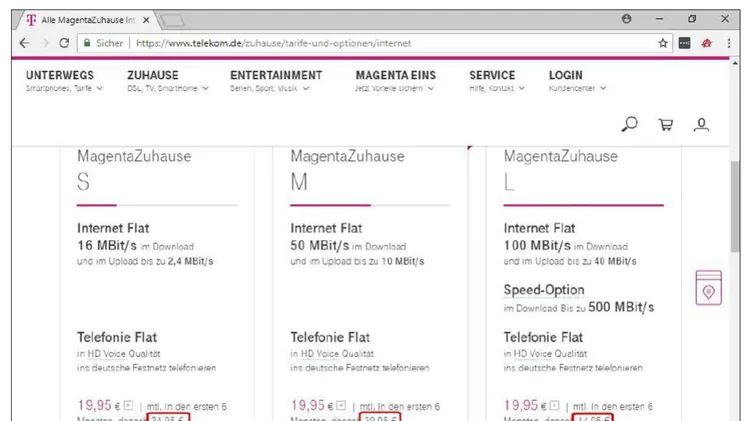Click Telefonie Flat heading in M card

pyautogui.click(x=330, y=337)
